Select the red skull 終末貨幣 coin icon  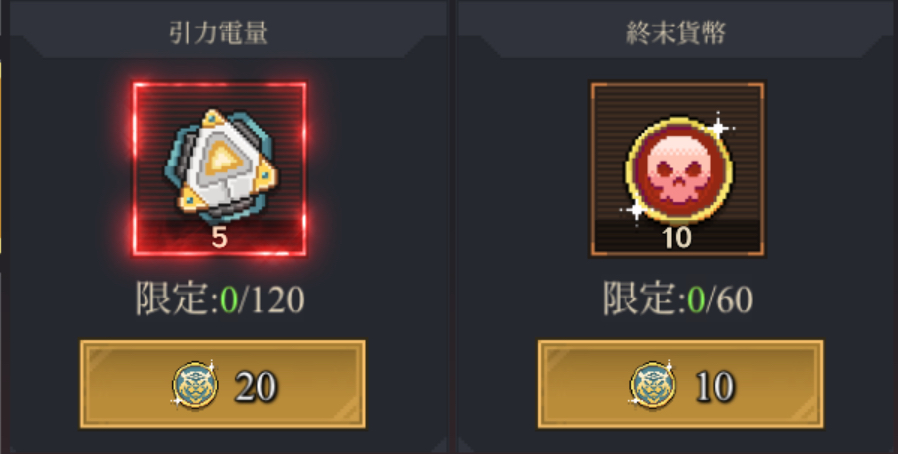tap(678, 169)
